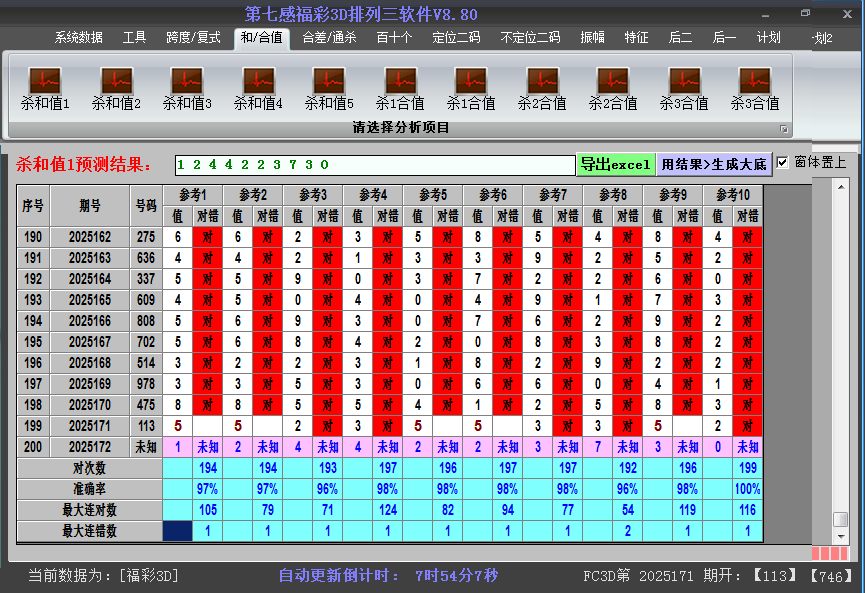The image size is (865, 593).
Task: Click the 参考10 column header
Action: click(733, 195)
